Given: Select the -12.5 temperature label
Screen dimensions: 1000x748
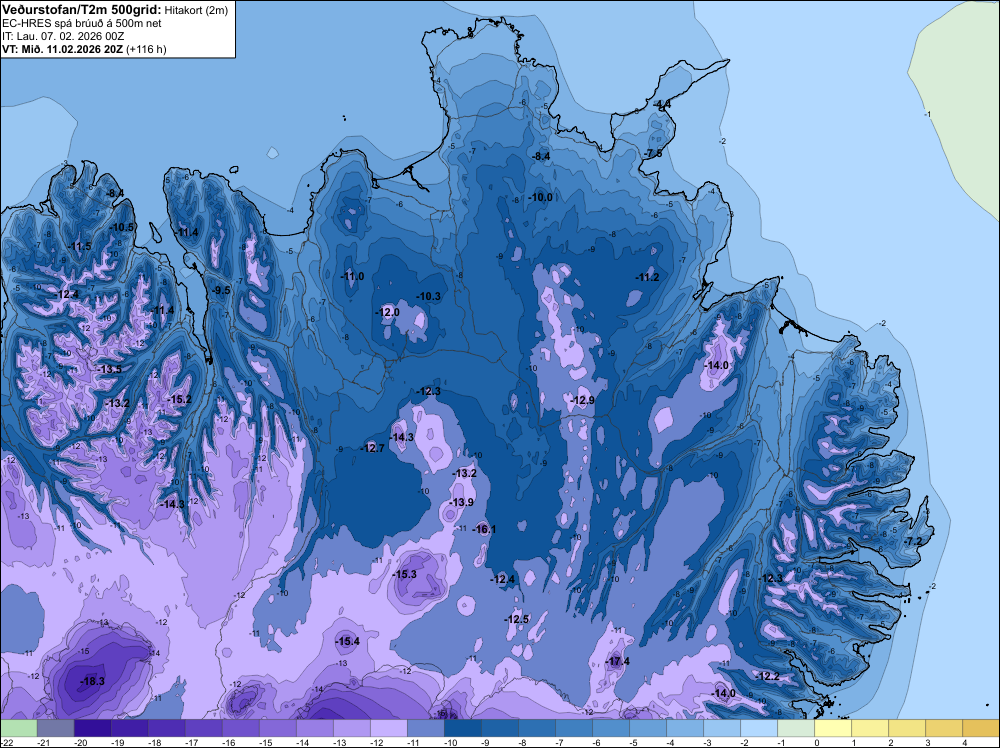Looking at the screenshot, I should 517,619.
